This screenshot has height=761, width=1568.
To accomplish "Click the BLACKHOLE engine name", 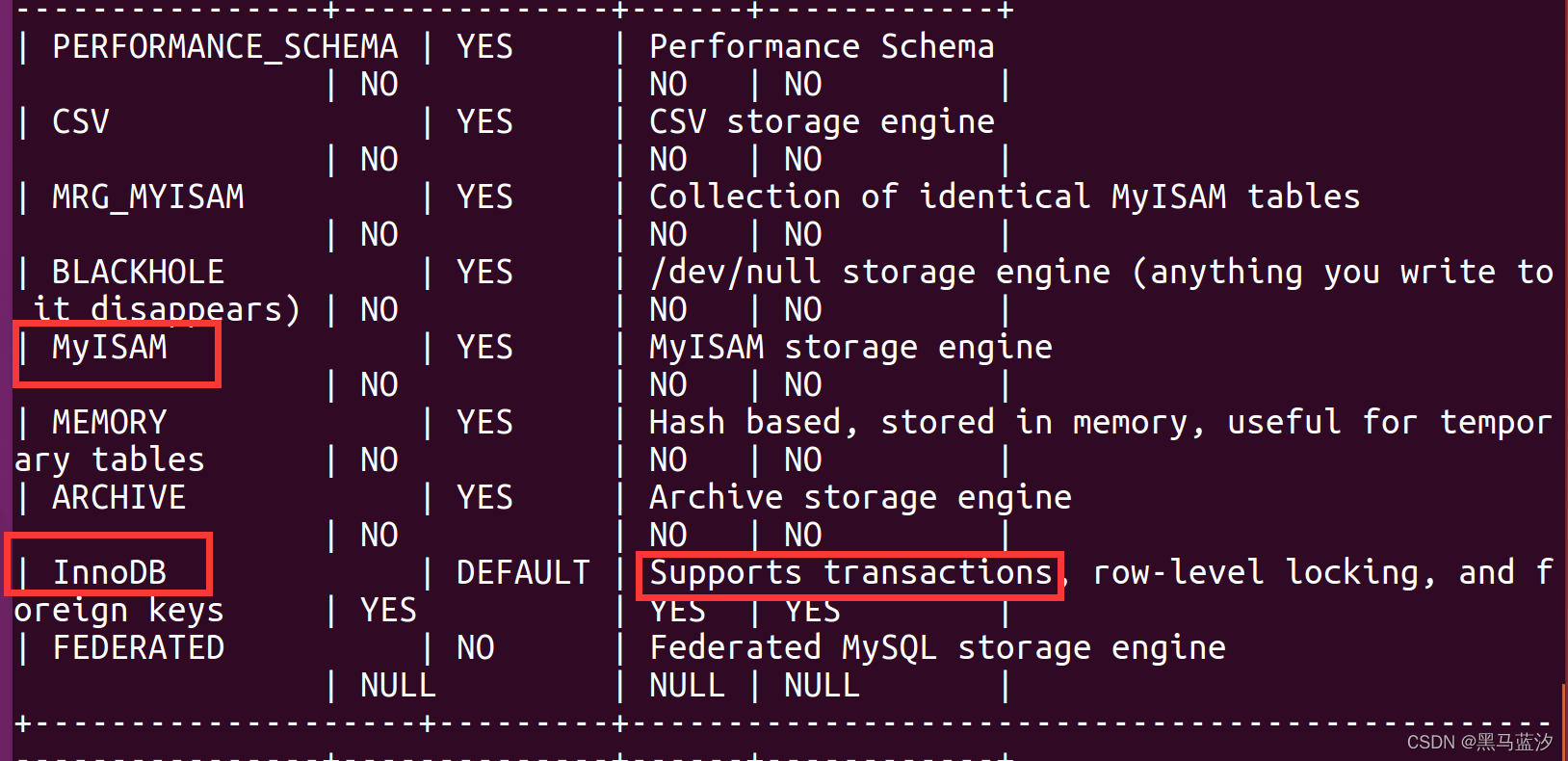I will pos(139,272).
